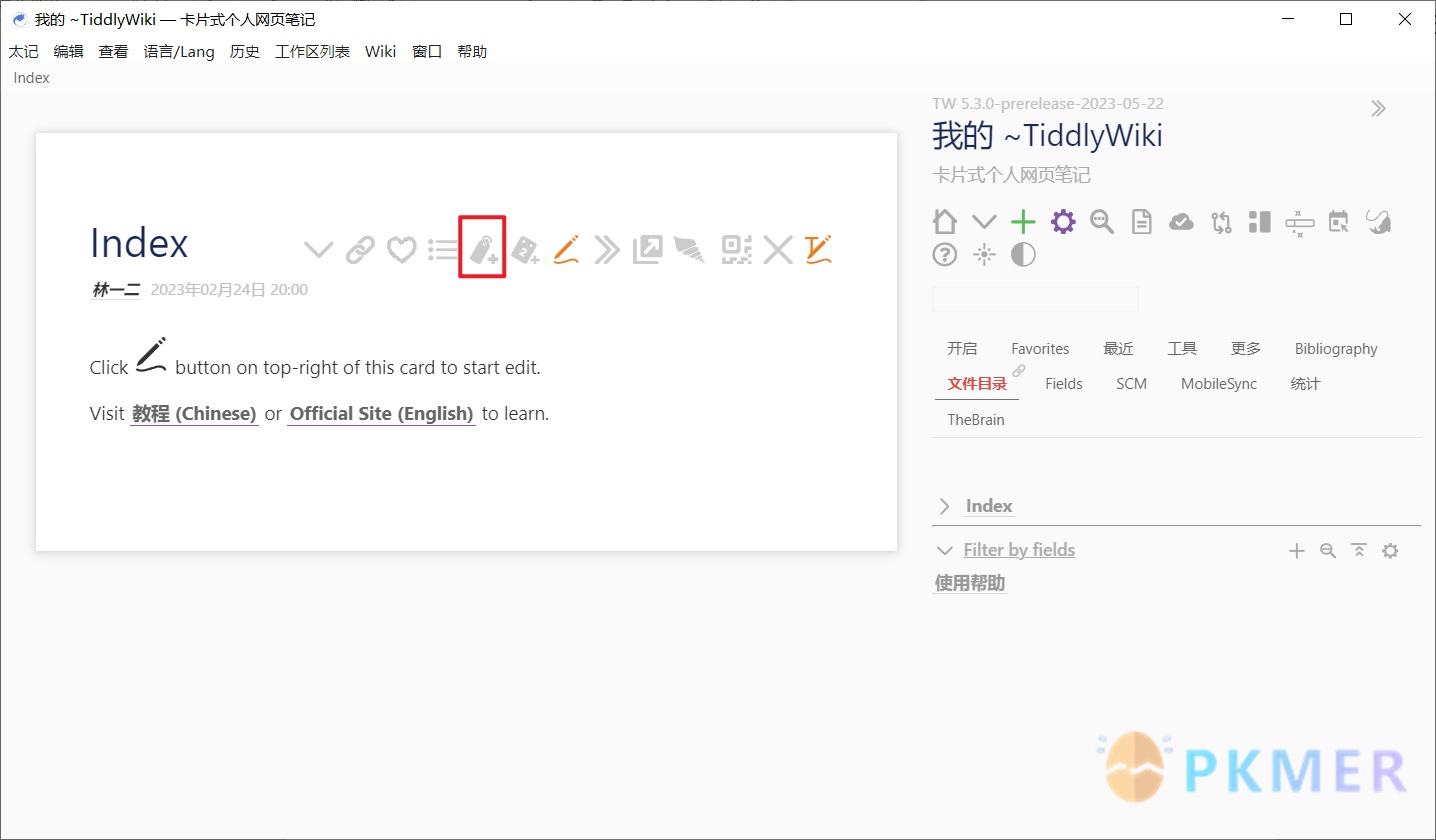
Task: Click the author name 林一二
Action: pos(116,290)
